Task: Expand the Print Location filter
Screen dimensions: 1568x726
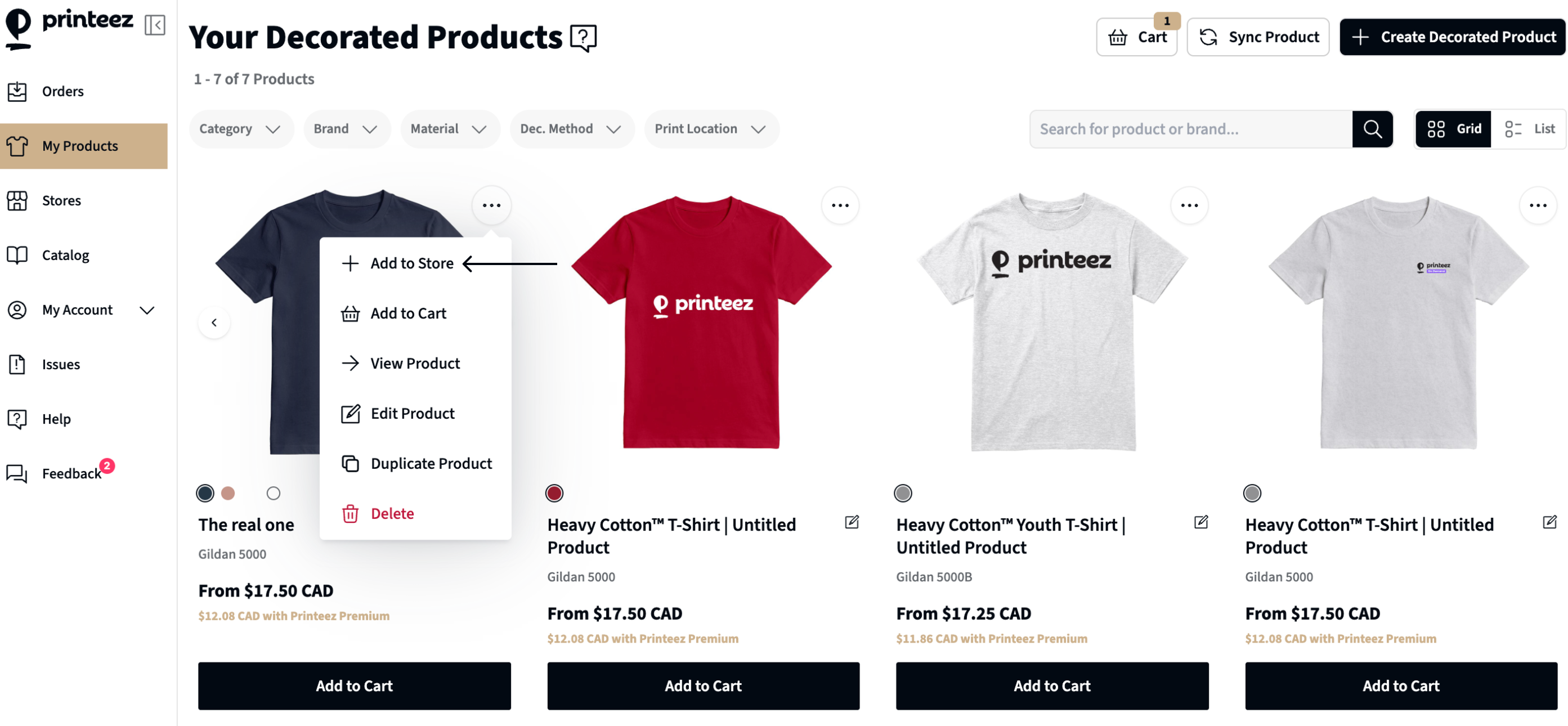Action: (710, 128)
